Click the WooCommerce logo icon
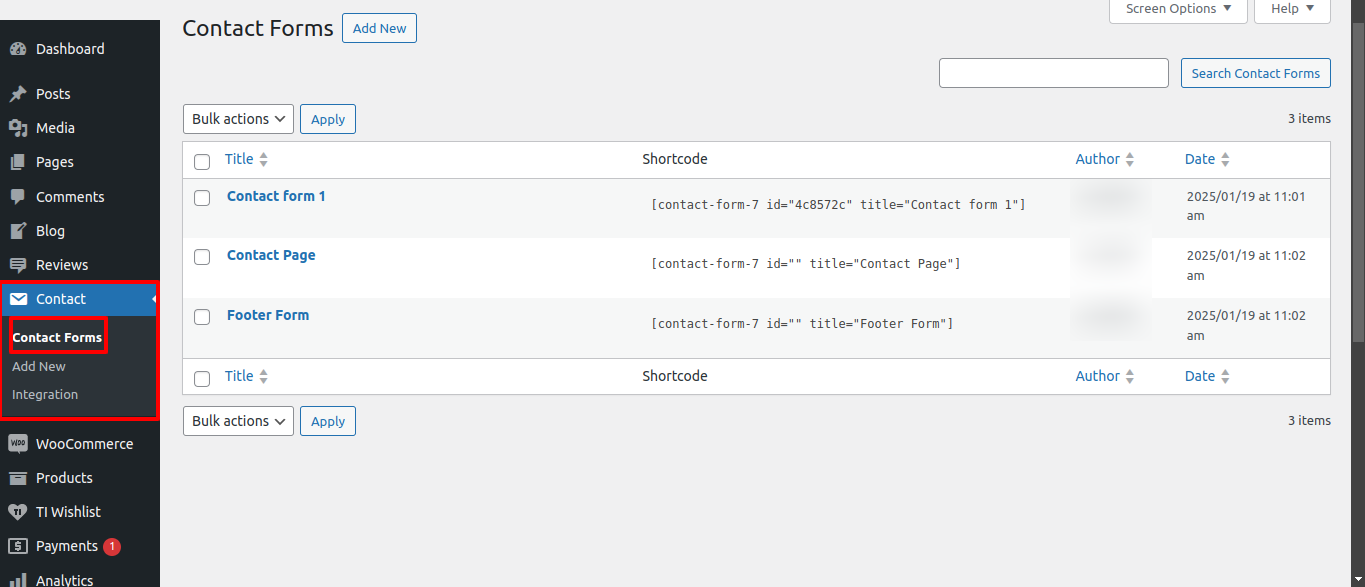Viewport: 1365px width, 587px height. tap(17, 444)
